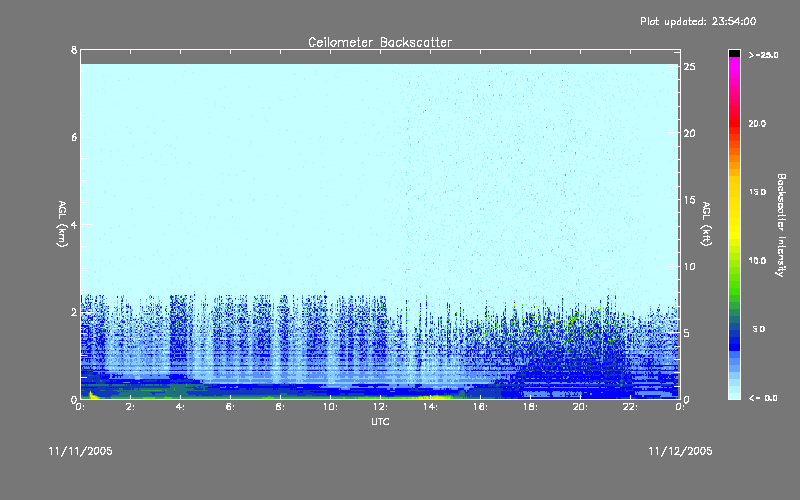Click the gray no-data strip at plot top
The image size is (800, 500).
(x=380, y=57)
